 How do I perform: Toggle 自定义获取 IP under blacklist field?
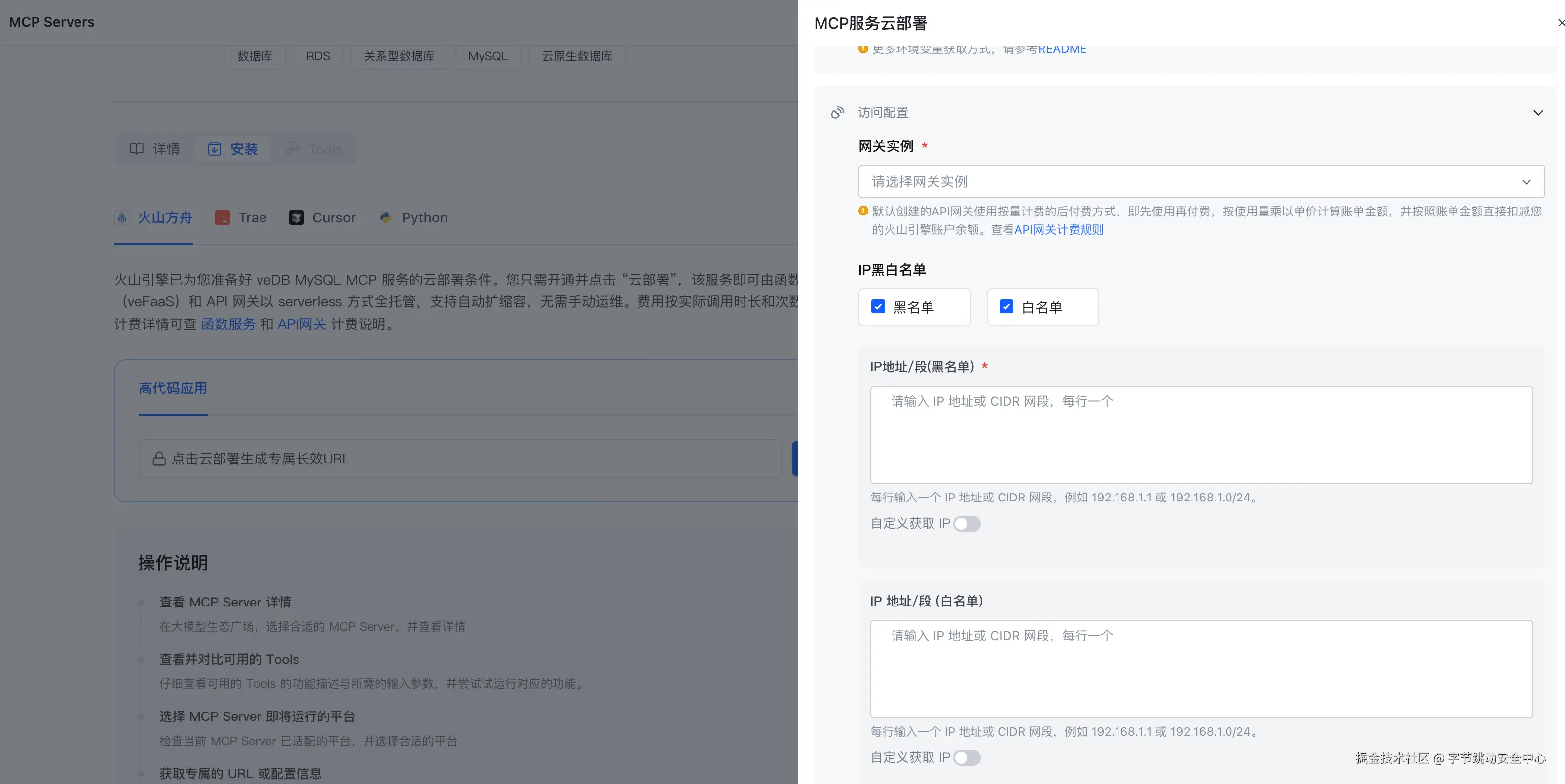coord(967,524)
